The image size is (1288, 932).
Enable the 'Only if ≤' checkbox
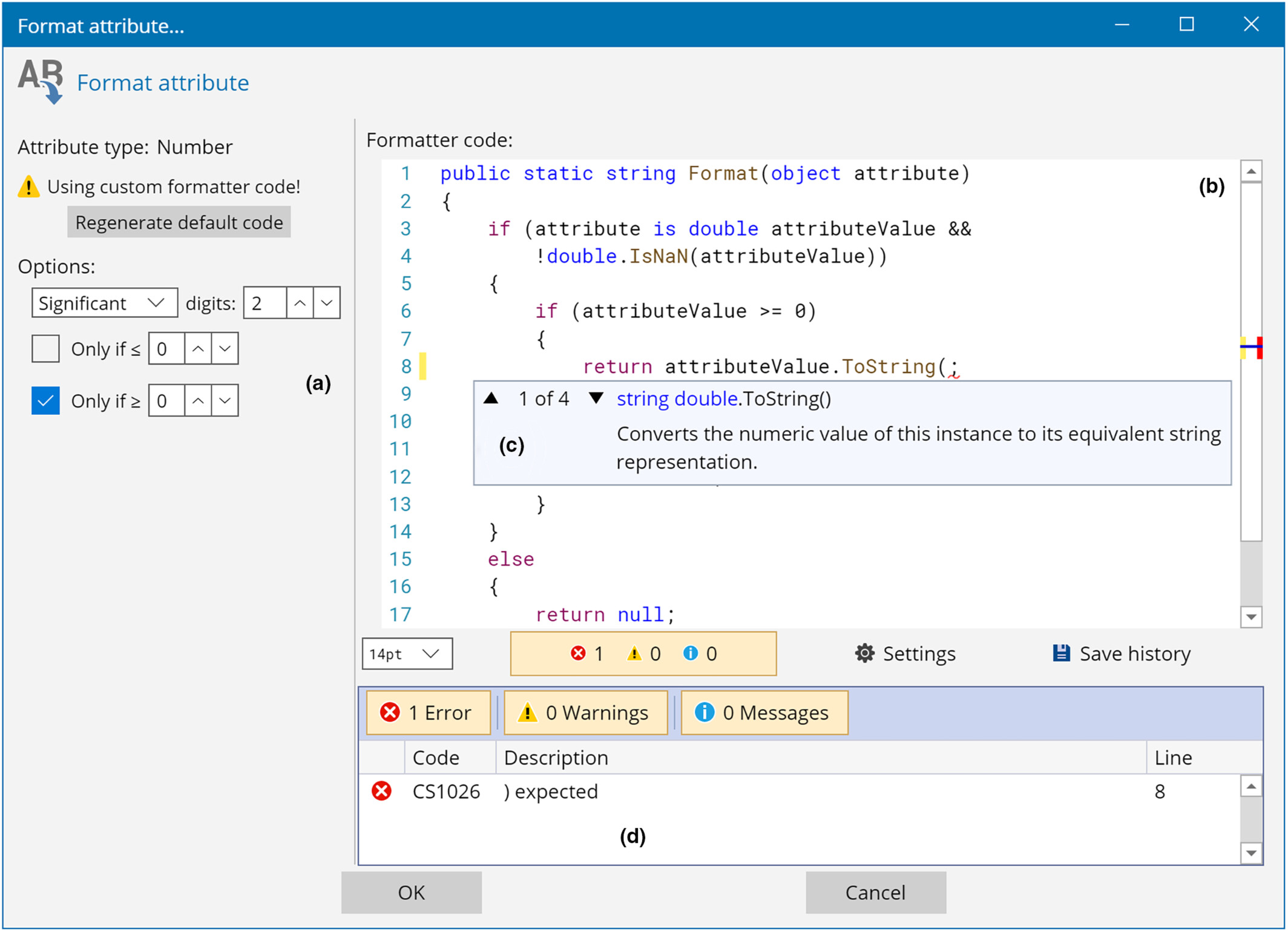(45, 349)
